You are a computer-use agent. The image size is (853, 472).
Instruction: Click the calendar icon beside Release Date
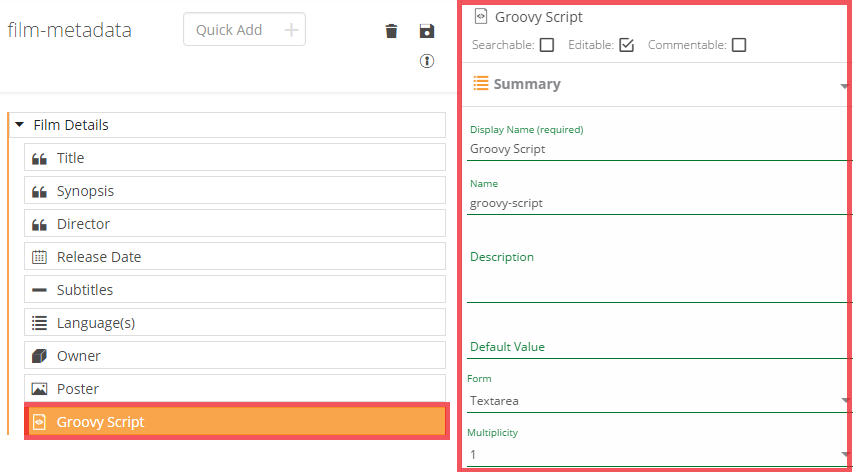coord(40,257)
